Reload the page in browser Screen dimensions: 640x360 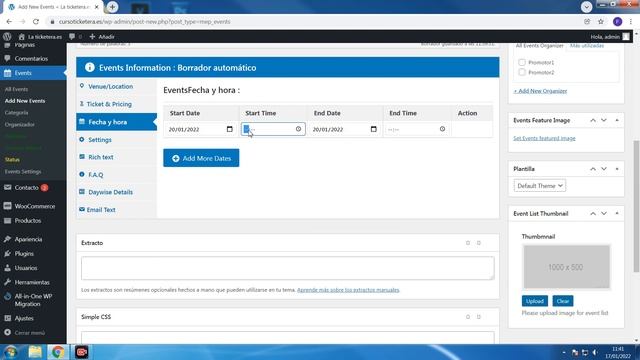point(36,22)
